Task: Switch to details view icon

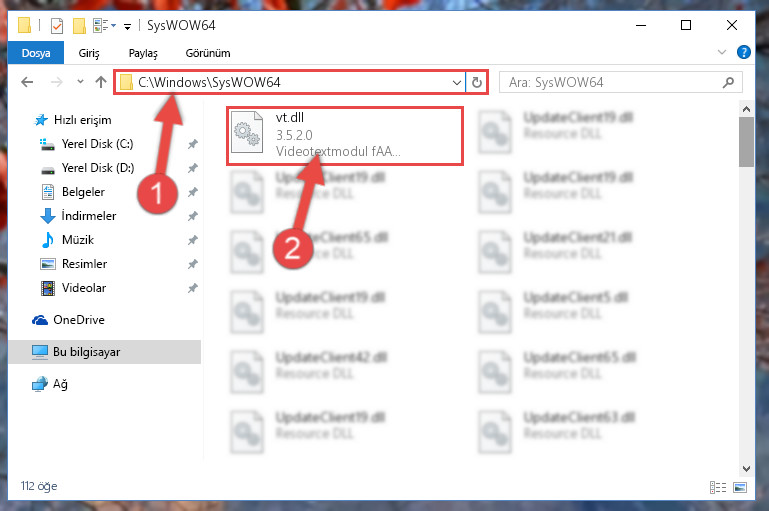Action: click(x=718, y=487)
